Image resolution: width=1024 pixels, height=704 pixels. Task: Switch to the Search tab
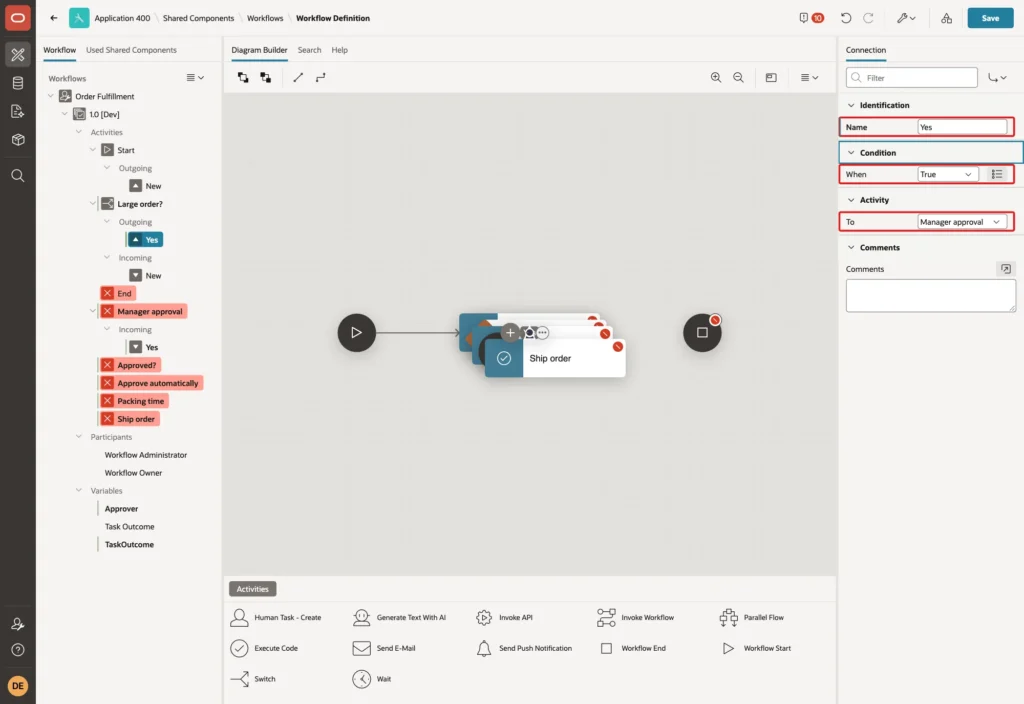(310, 50)
